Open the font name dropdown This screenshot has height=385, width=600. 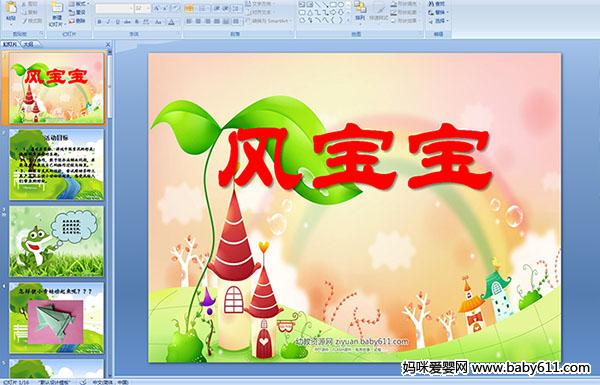pos(114,8)
